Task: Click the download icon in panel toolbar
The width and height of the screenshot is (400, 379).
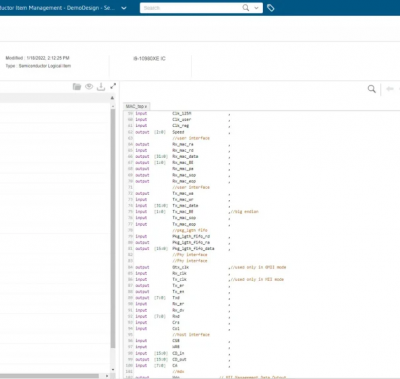Action: point(101,87)
